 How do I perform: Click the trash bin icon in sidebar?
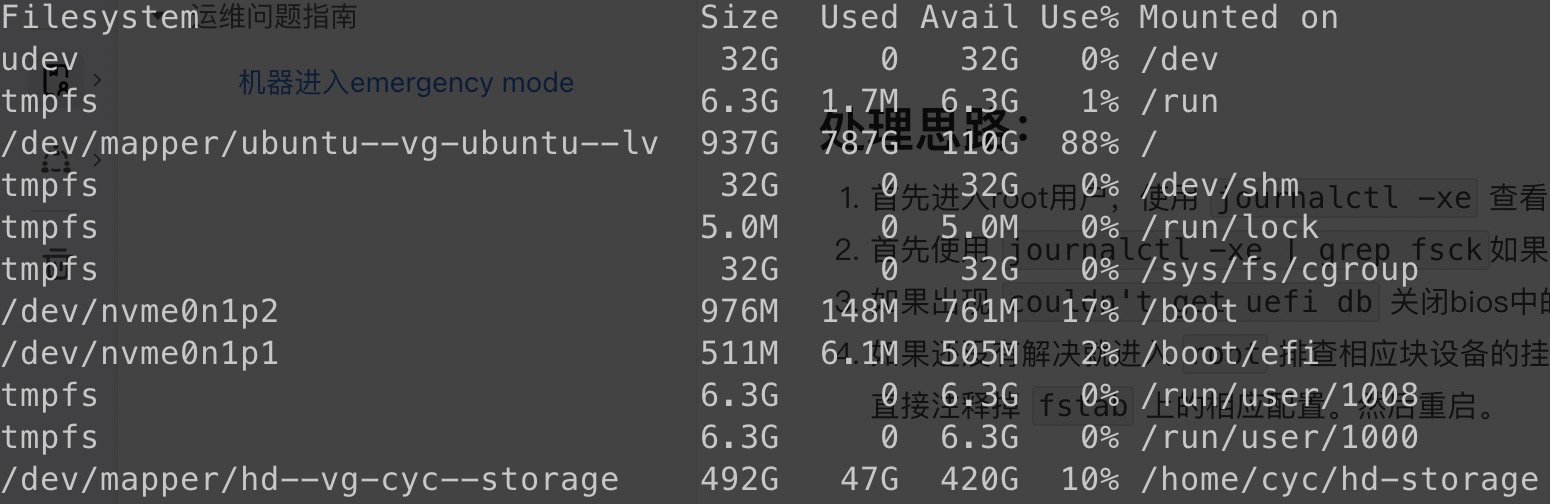[56, 259]
